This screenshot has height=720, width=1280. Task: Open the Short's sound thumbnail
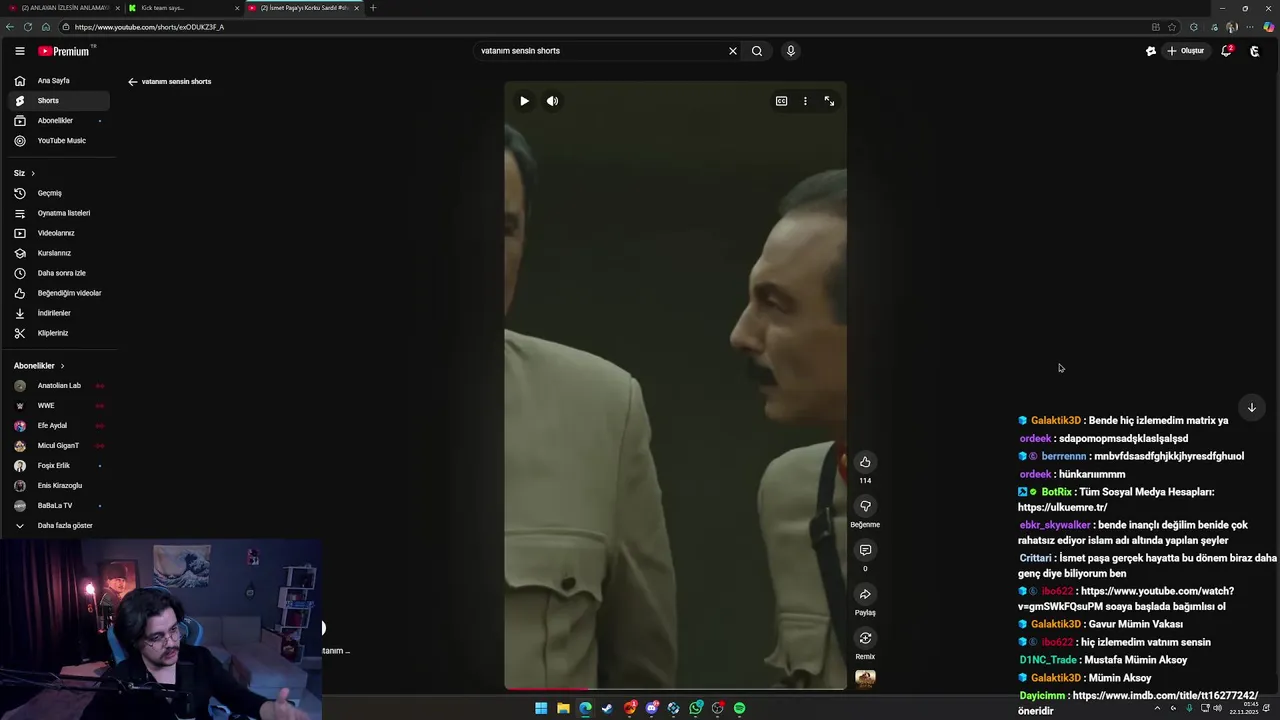click(x=866, y=679)
